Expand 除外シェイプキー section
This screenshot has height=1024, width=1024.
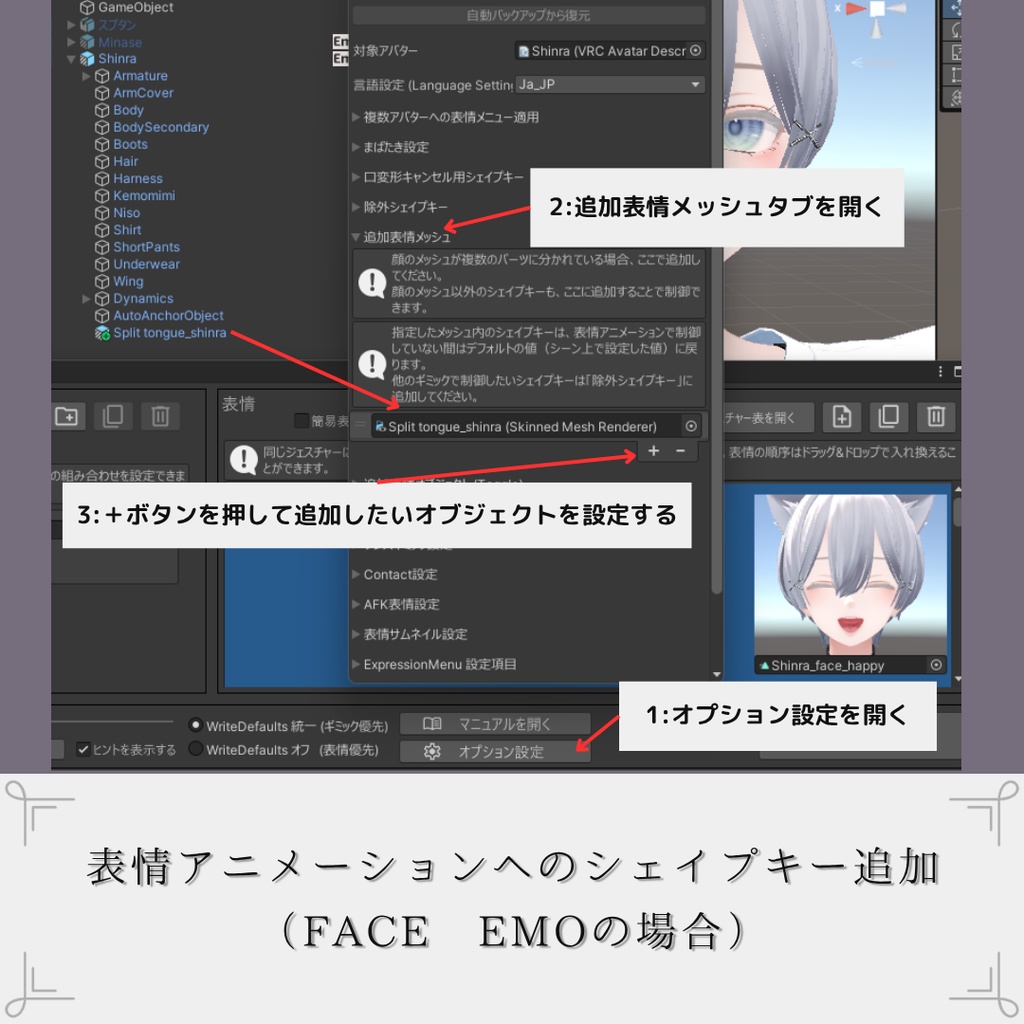[356, 207]
